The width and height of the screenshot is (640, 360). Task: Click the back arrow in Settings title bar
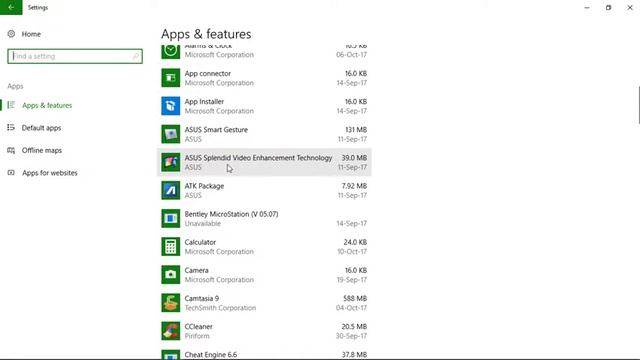tap(11, 7)
